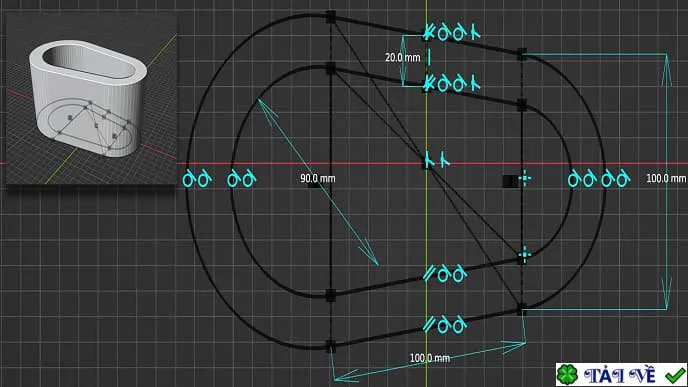Select parallel constraint icon on inner bottom line

coord(429,274)
